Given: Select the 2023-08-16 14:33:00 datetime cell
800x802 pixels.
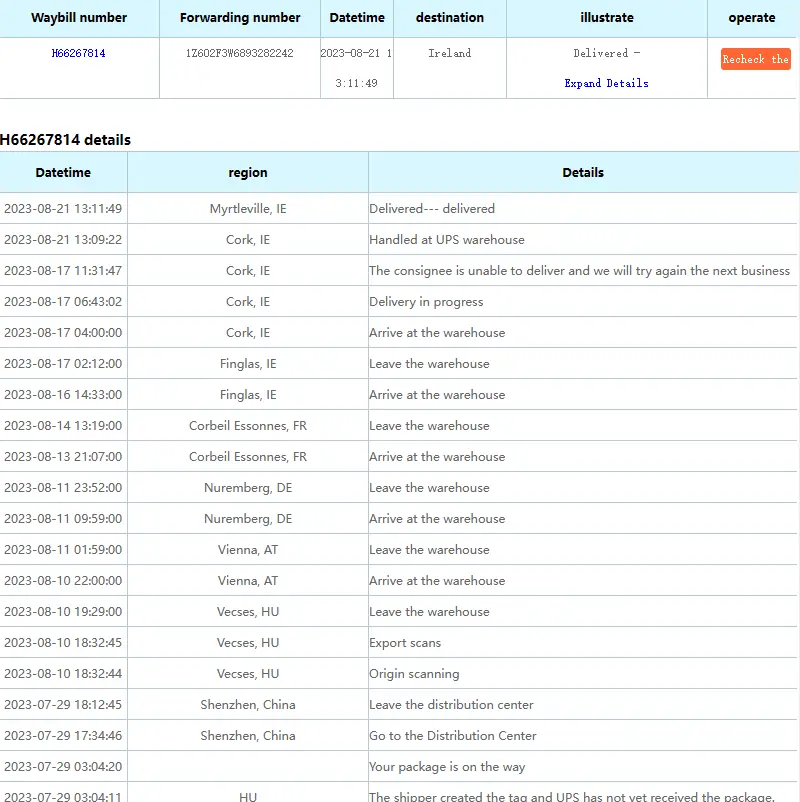Looking at the screenshot, I should click(63, 395).
